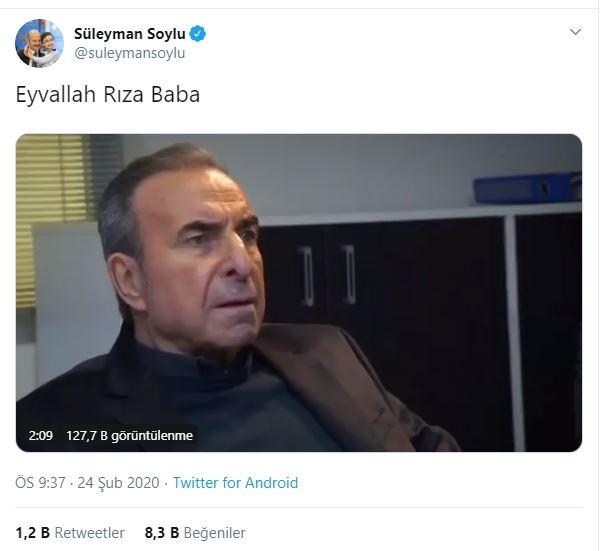
Task: Click the Retweetler label text
Action: pyautogui.click(x=90, y=533)
